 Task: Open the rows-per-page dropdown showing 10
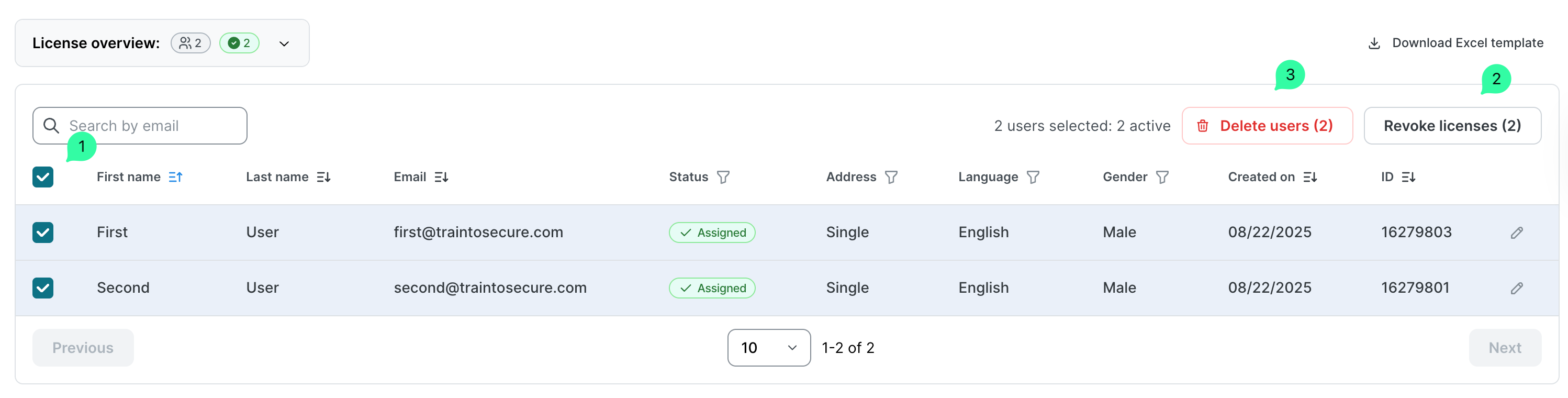pos(768,348)
